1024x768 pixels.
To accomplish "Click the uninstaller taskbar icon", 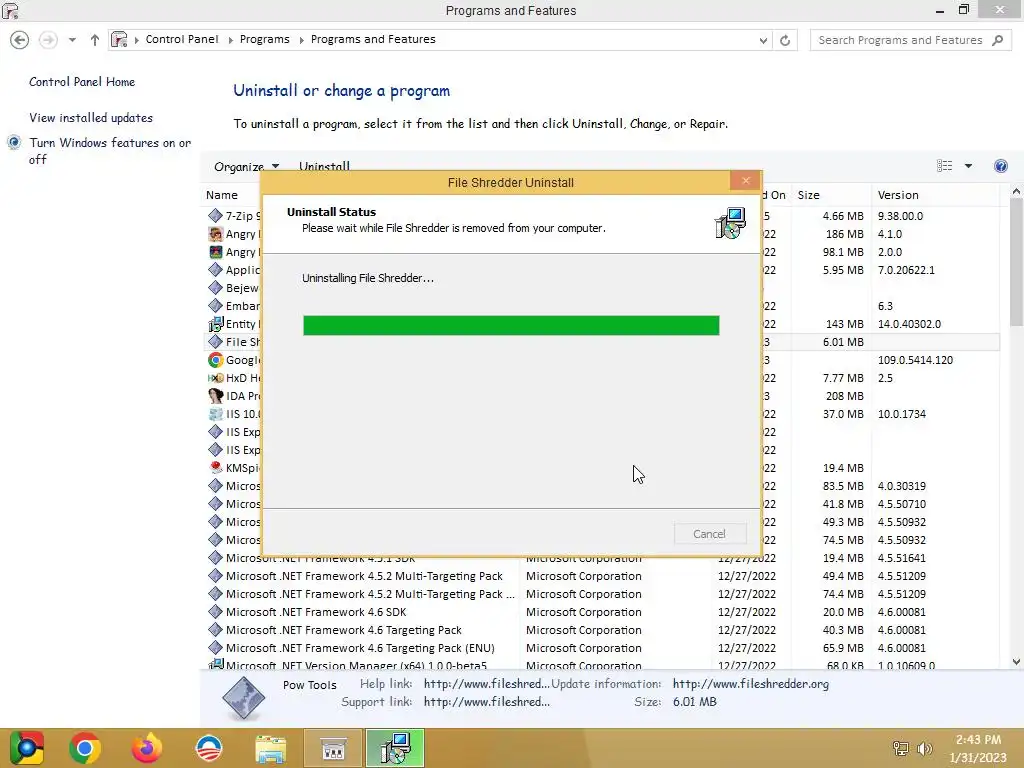I will (395, 748).
